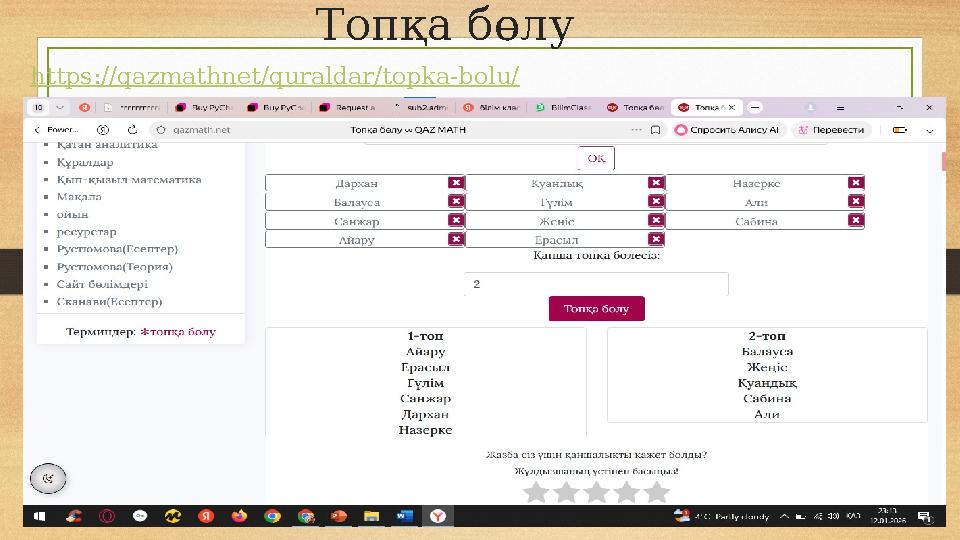The width and height of the screenshot is (960, 540).
Task: Open Рустюмова(Теория) sidebar link
Action: point(114,266)
